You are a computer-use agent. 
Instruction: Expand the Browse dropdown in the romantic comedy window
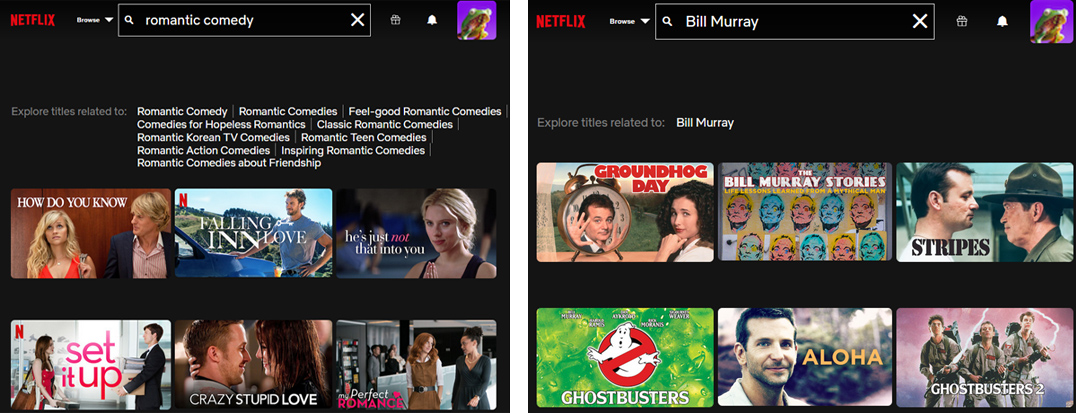tap(95, 20)
